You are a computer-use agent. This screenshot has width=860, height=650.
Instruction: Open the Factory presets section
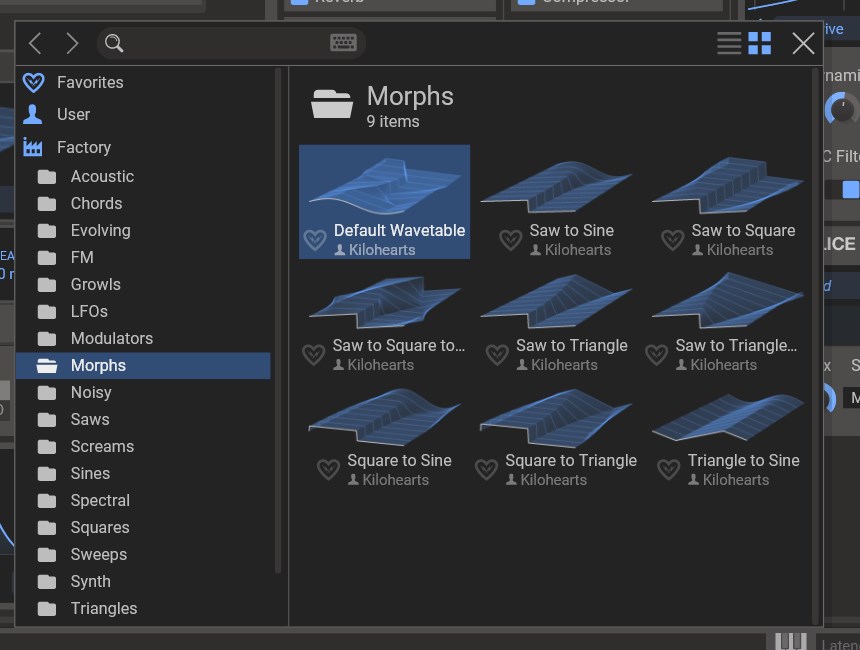(x=83, y=147)
